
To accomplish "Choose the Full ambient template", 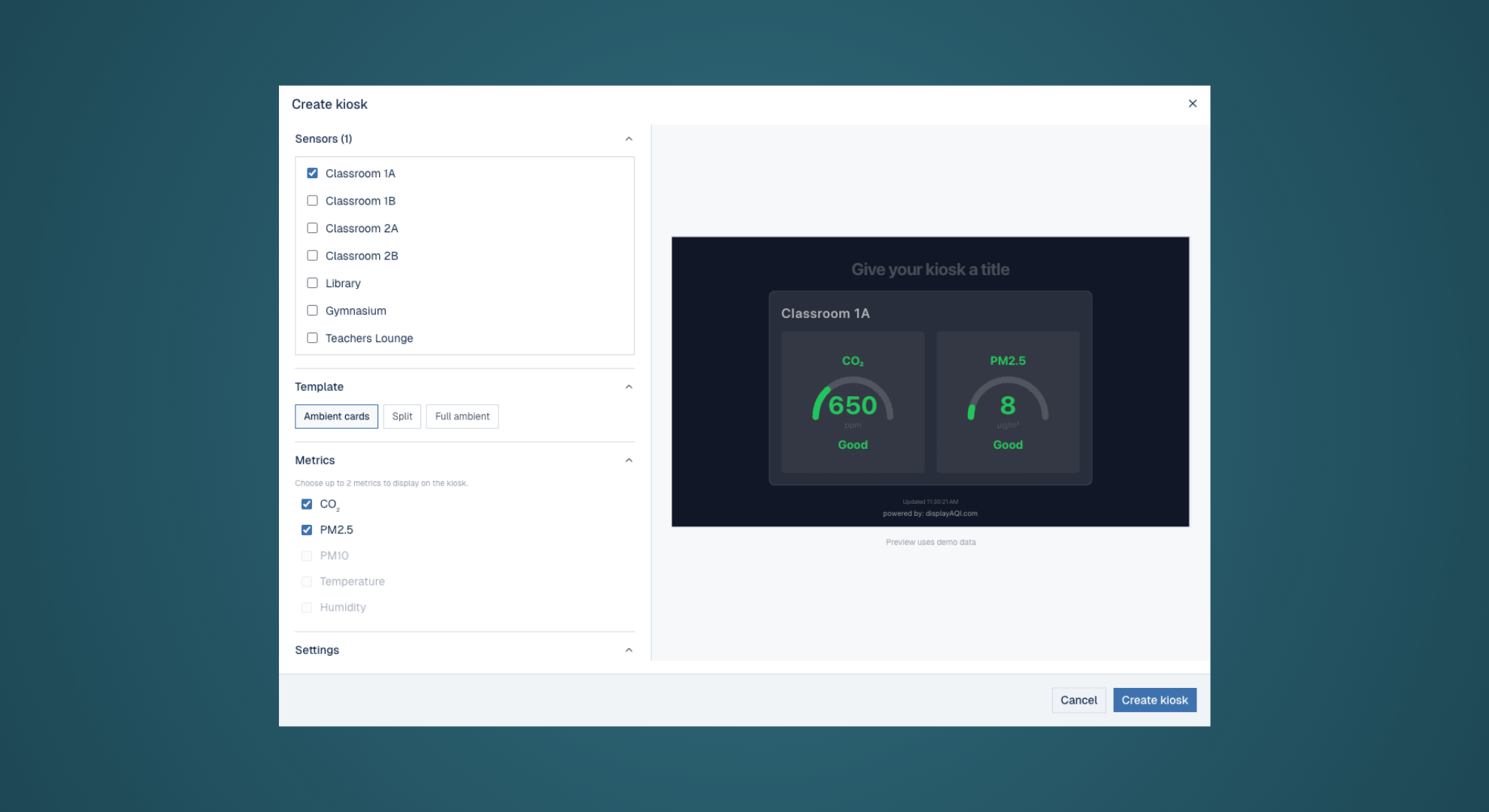I will point(462,416).
